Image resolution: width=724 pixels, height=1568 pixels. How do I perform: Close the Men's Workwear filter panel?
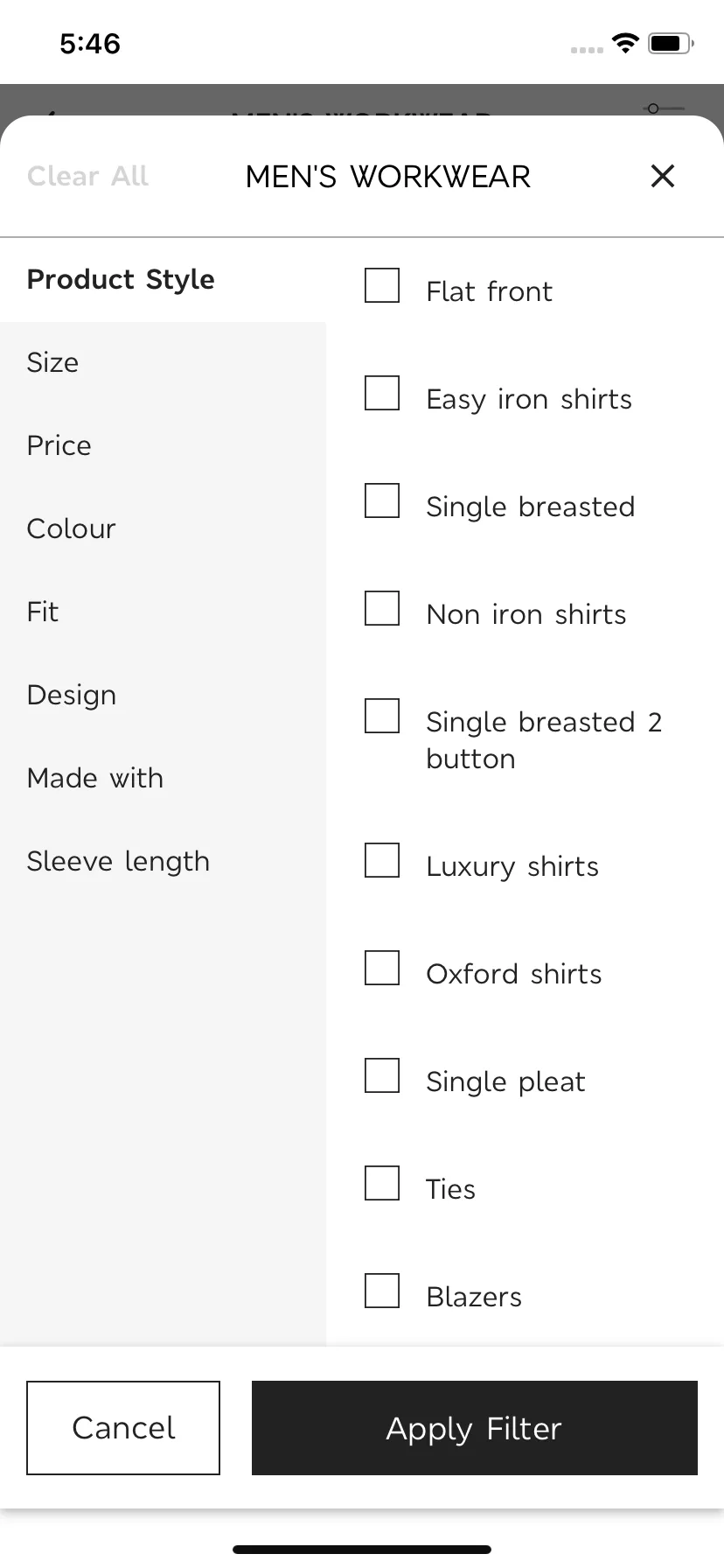(663, 176)
